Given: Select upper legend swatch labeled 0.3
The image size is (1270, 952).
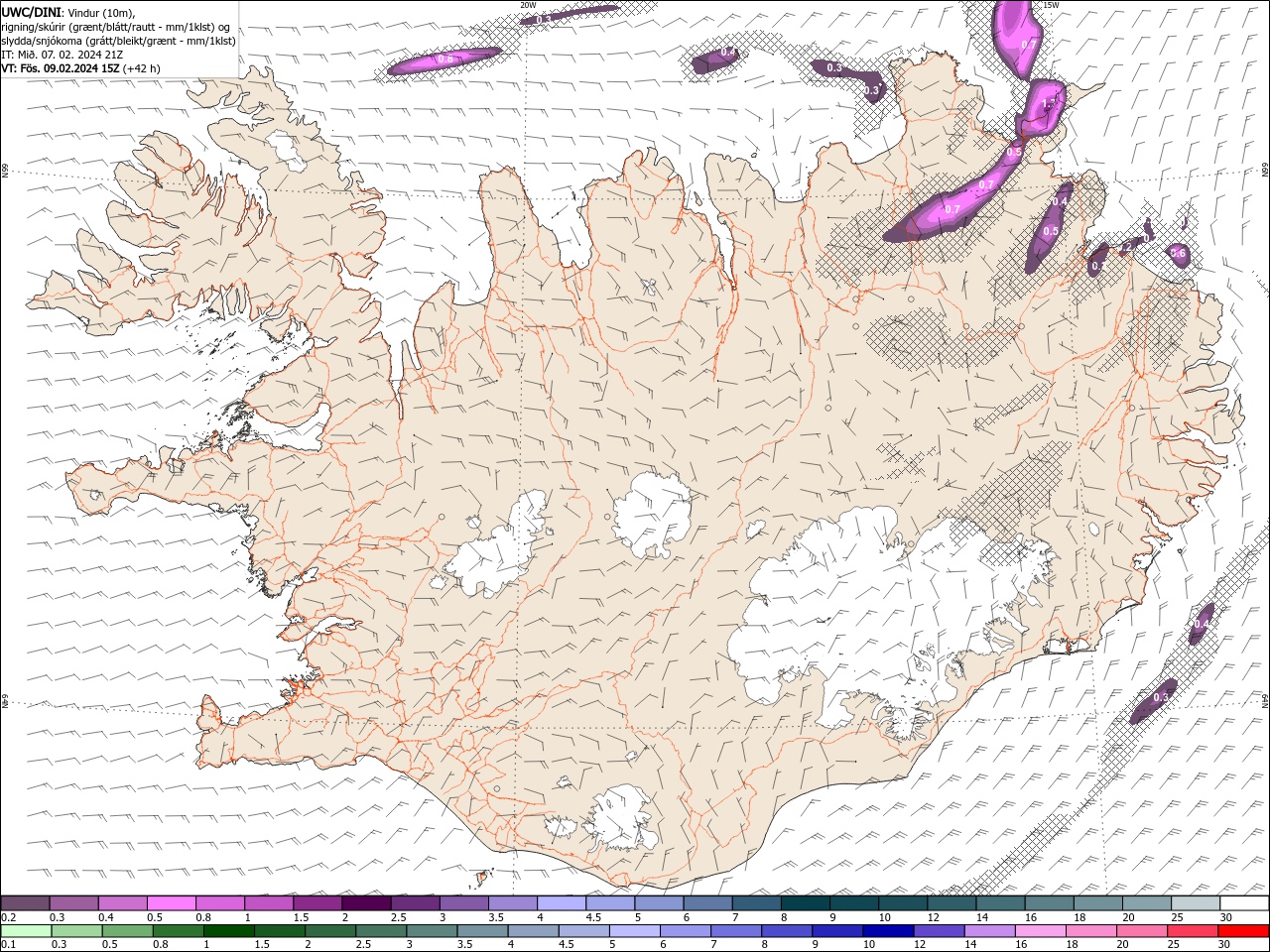Looking at the screenshot, I should coord(73,903).
